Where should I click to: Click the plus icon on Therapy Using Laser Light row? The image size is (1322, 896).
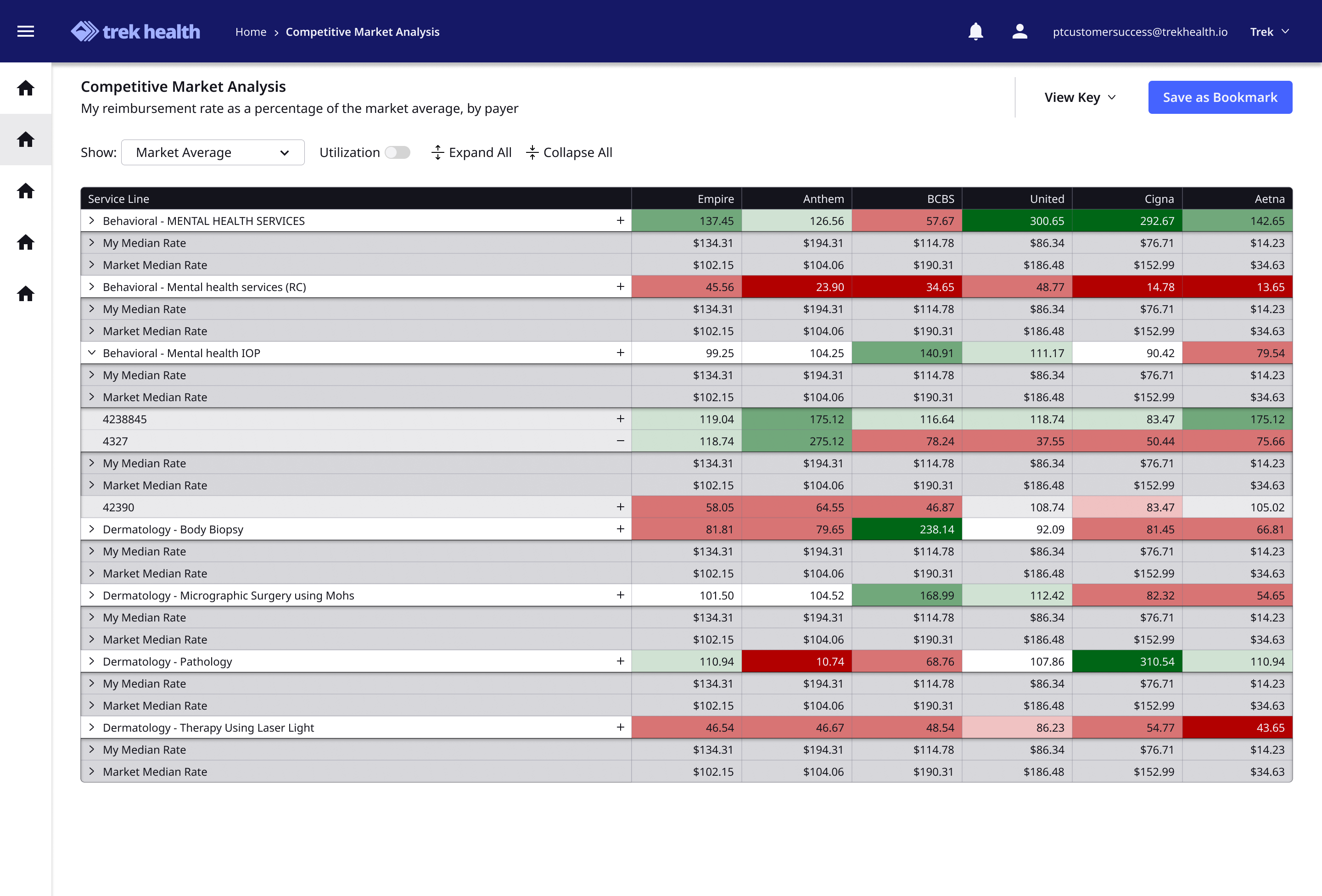coord(620,727)
